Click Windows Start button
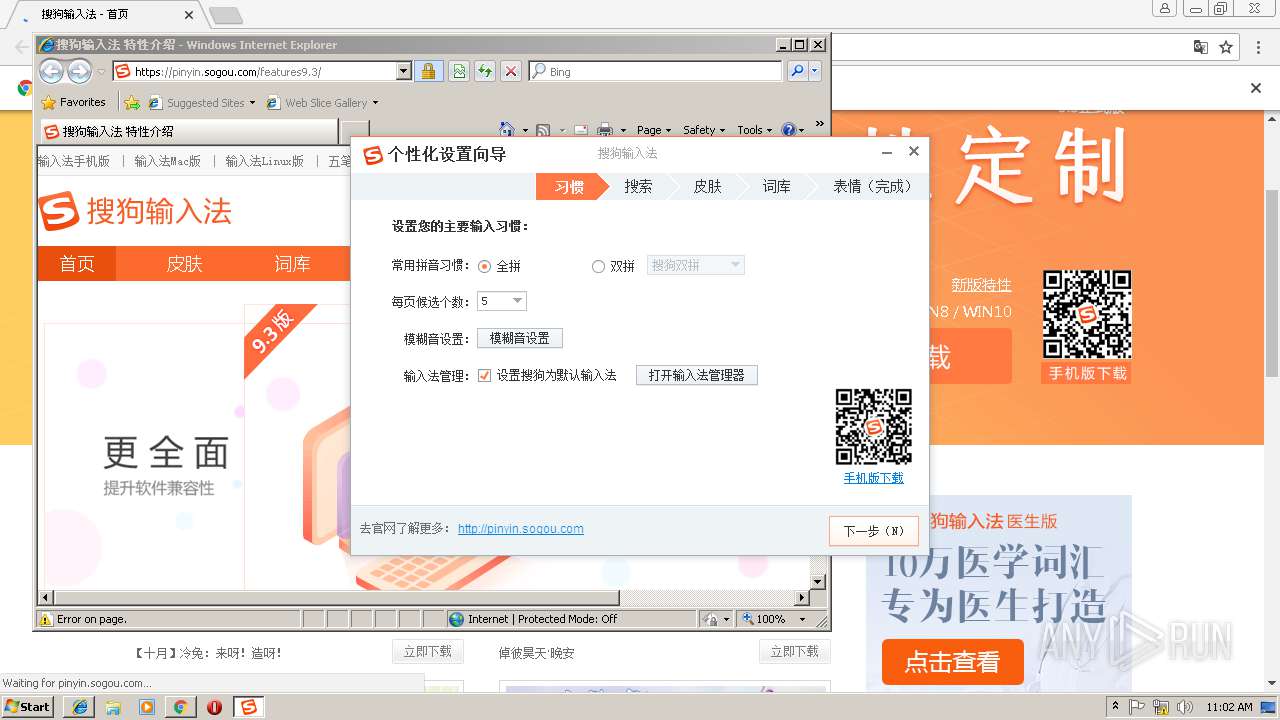This screenshot has height=720, width=1280. point(28,706)
